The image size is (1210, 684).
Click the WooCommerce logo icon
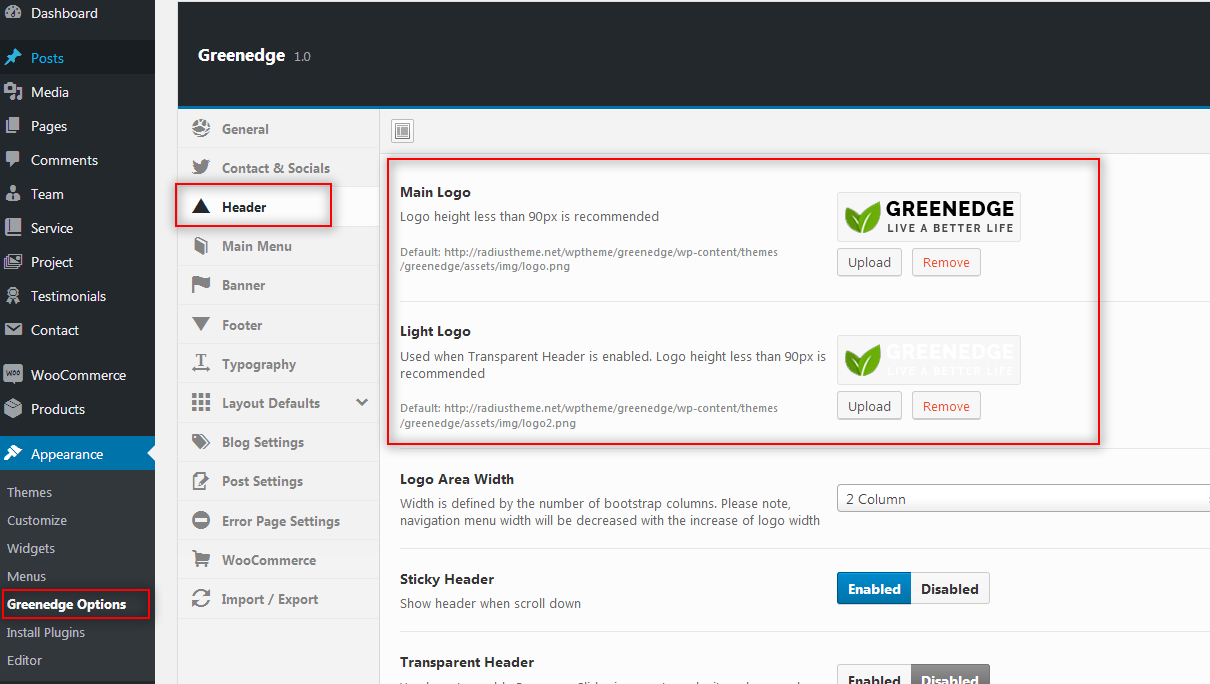pos(13,374)
